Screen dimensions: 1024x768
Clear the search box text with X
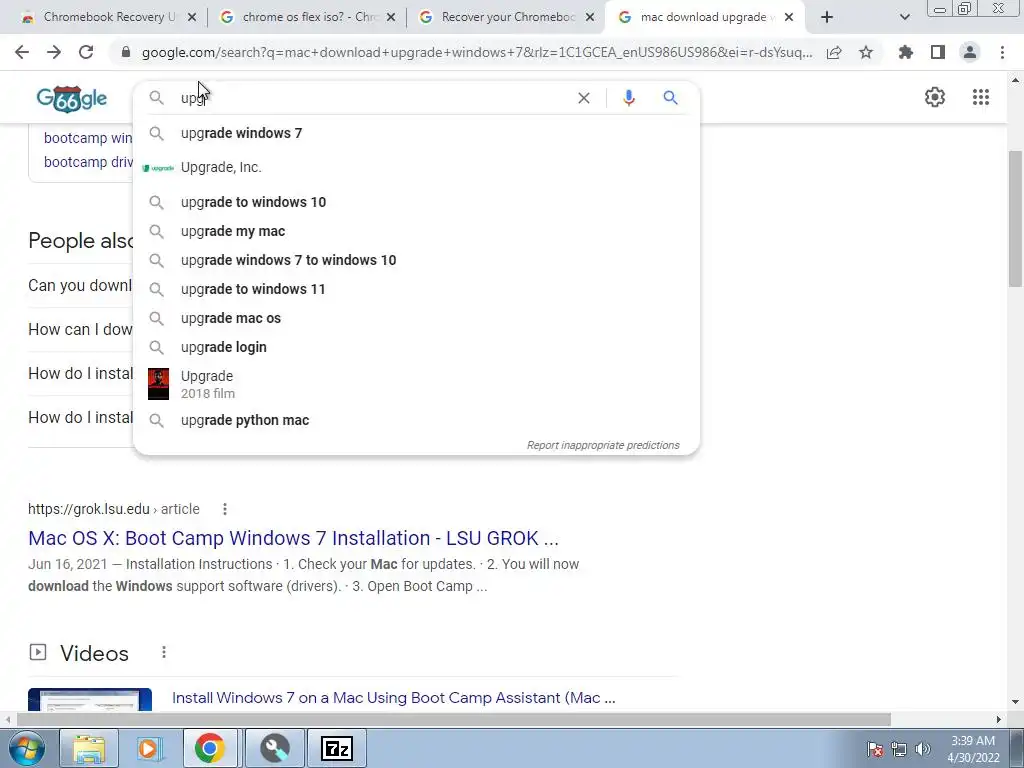pyautogui.click(x=584, y=98)
